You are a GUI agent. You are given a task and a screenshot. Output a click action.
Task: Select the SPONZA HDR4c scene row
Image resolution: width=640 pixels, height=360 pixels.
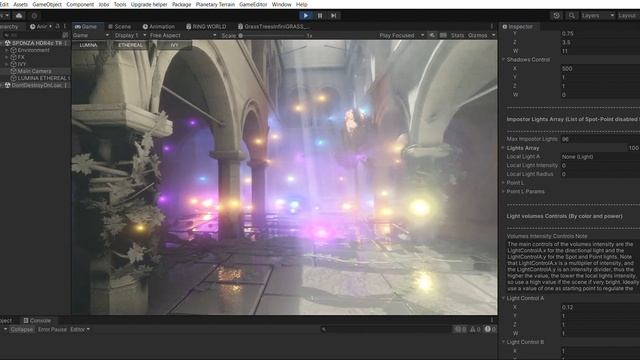point(35,43)
